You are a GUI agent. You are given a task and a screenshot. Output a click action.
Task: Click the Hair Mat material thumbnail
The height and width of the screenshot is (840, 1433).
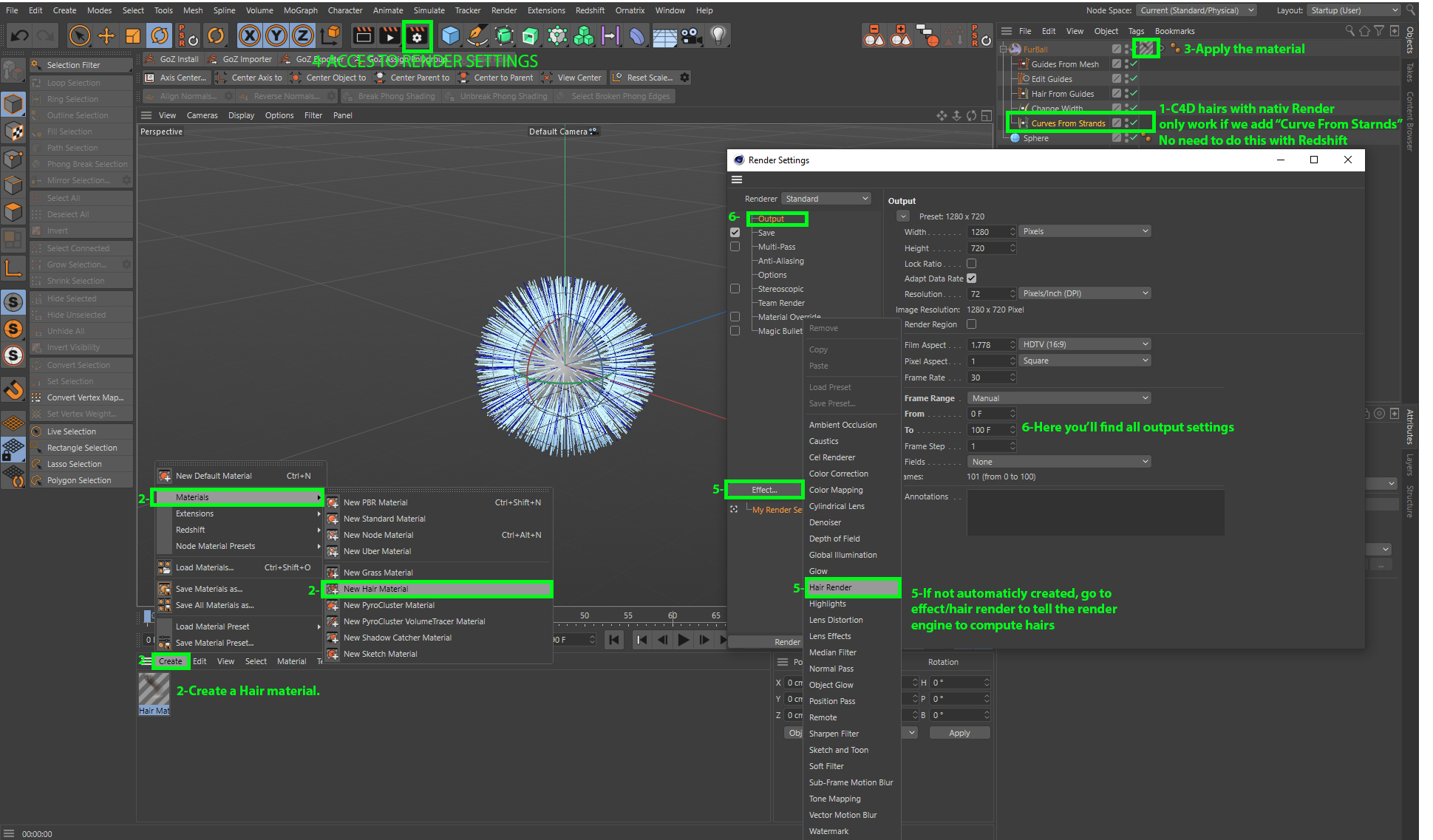click(154, 691)
